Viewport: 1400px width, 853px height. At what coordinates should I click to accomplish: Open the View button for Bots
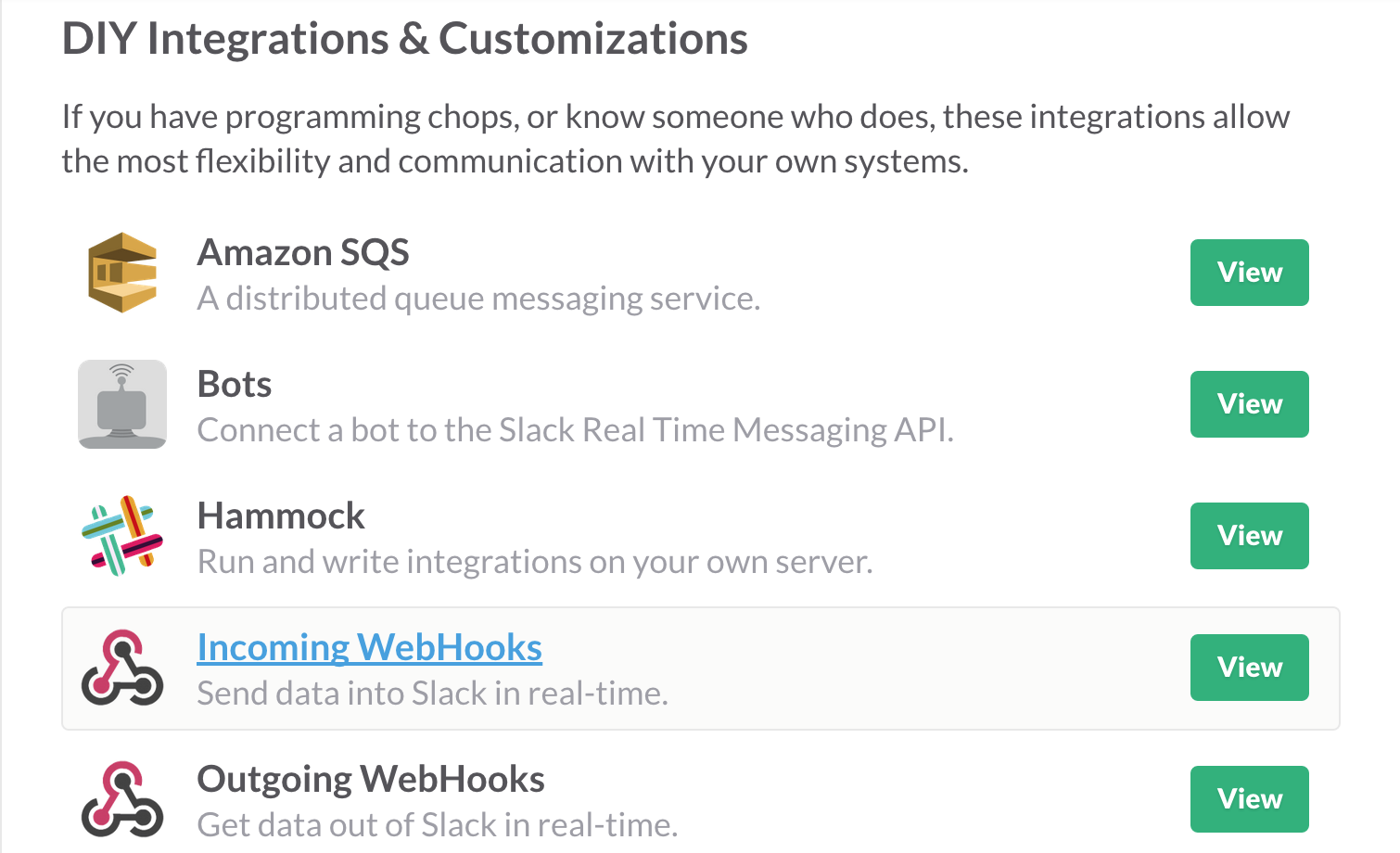coord(1249,404)
